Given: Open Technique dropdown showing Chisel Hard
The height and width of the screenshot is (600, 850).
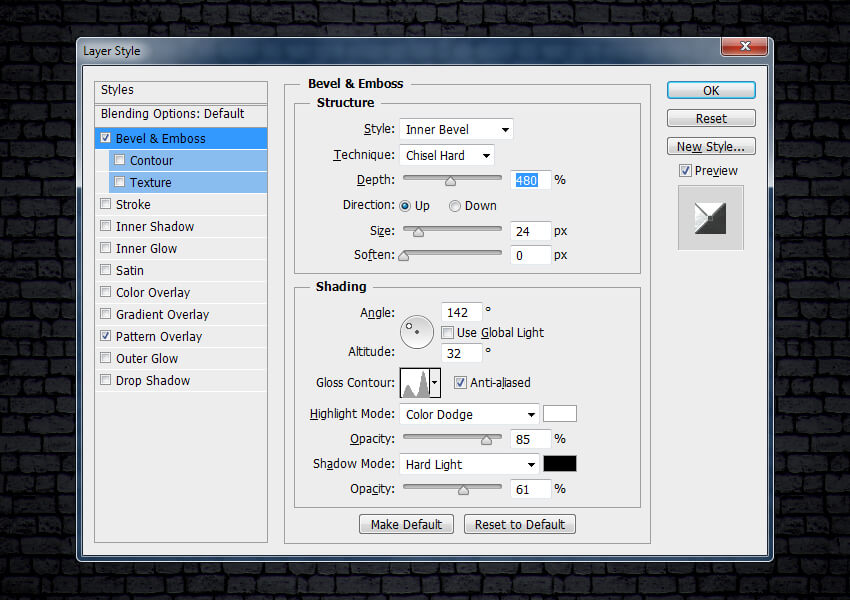Looking at the screenshot, I should coord(446,155).
